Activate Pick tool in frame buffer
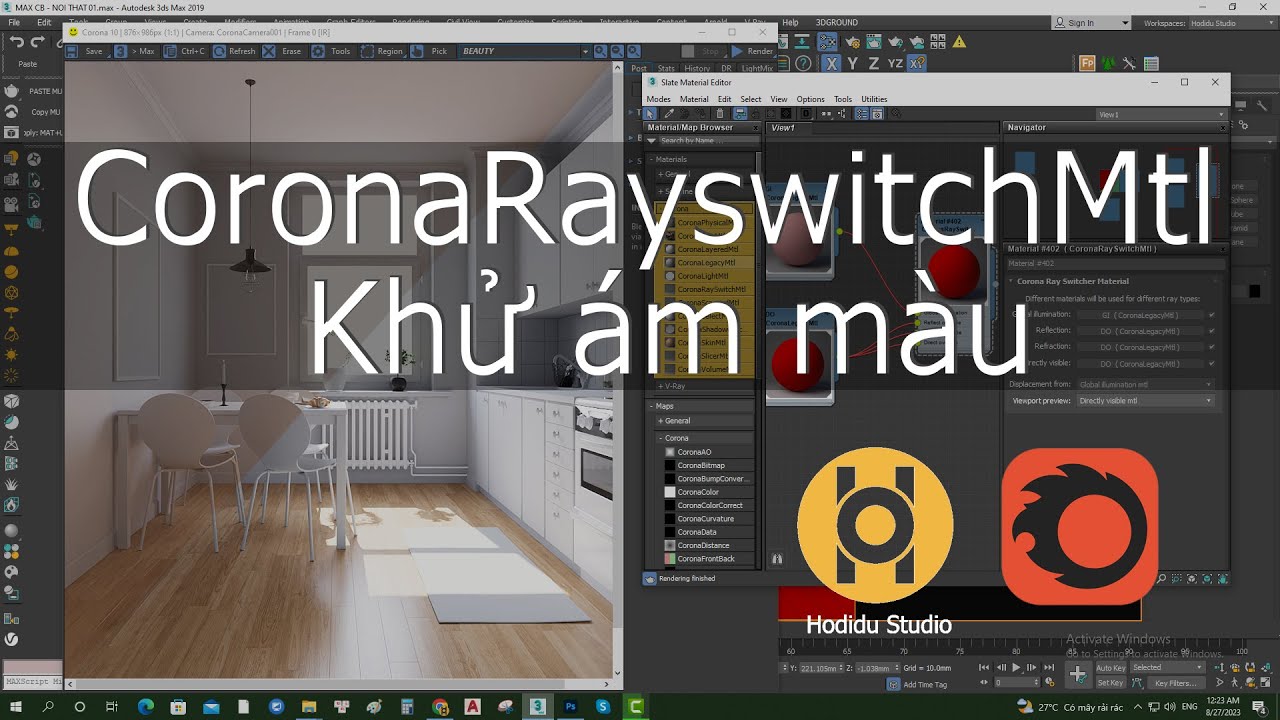The height and width of the screenshot is (720, 1280). pyautogui.click(x=432, y=51)
